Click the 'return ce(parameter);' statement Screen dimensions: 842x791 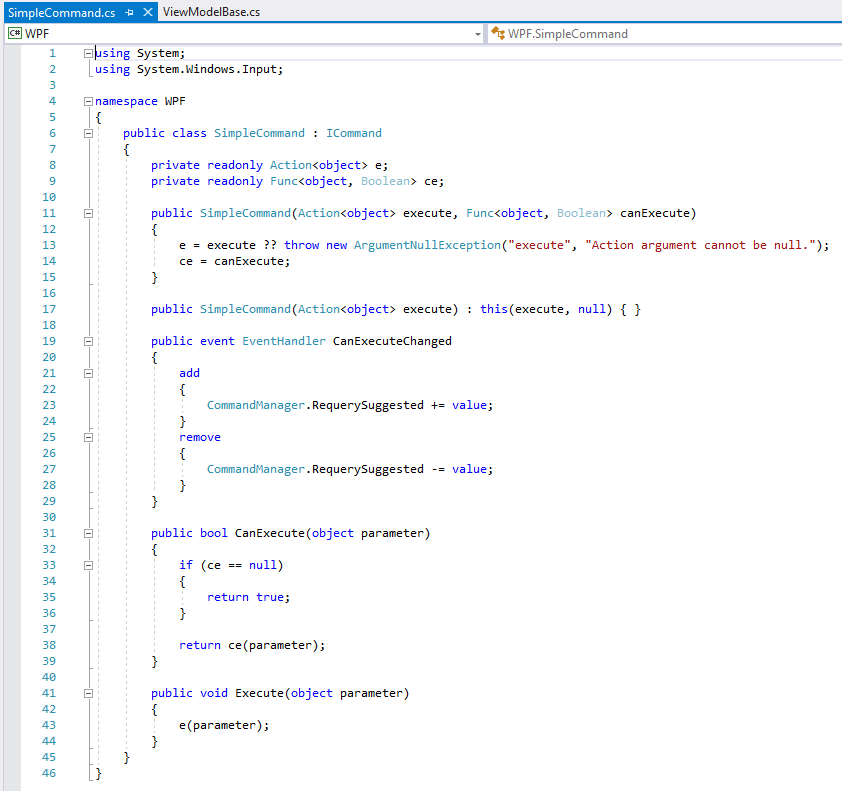pyautogui.click(x=252, y=645)
